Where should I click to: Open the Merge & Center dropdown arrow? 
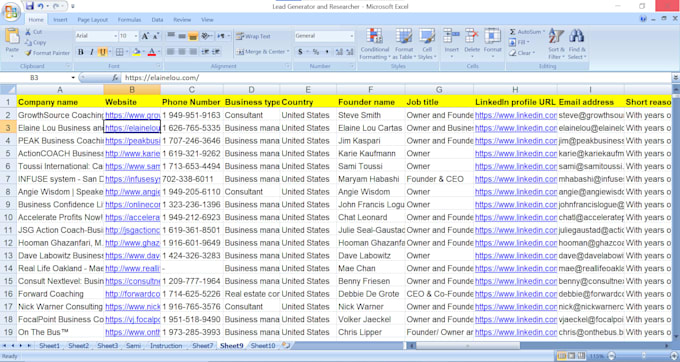coord(288,52)
